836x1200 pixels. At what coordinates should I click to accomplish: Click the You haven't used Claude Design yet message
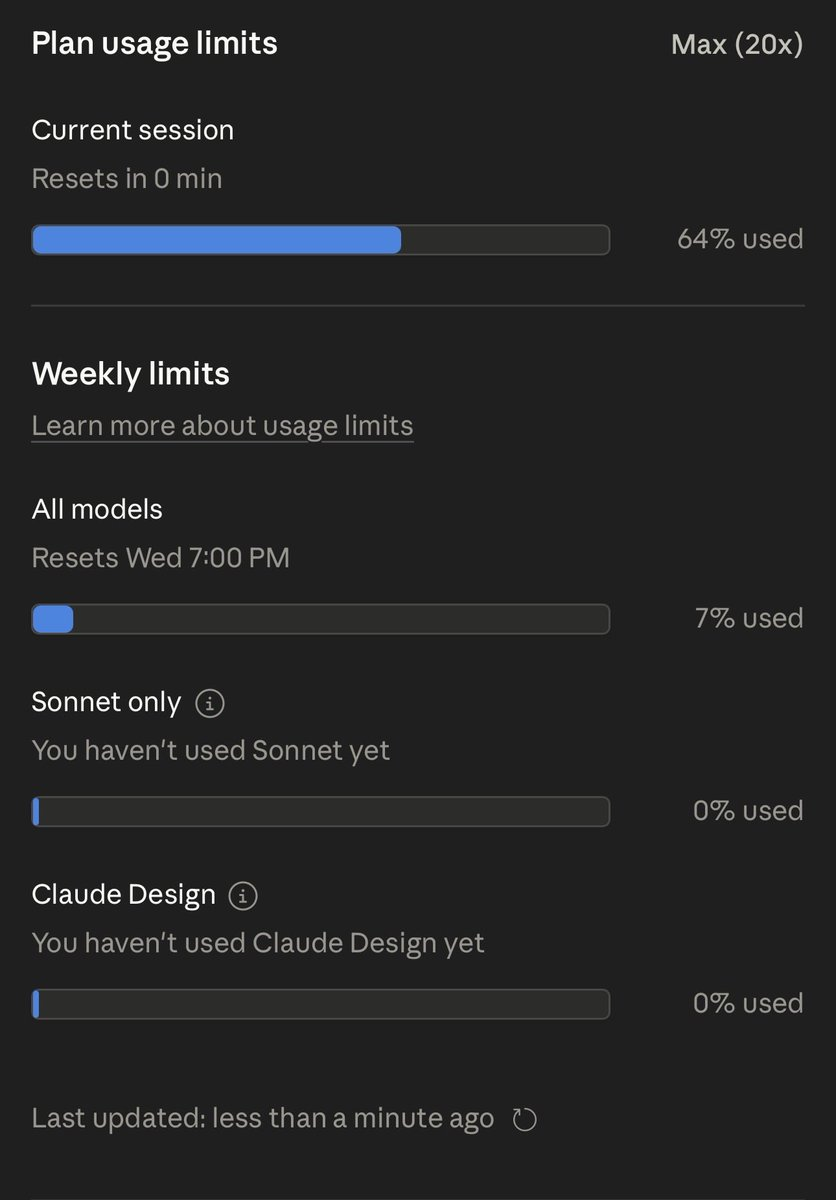[x=258, y=943]
